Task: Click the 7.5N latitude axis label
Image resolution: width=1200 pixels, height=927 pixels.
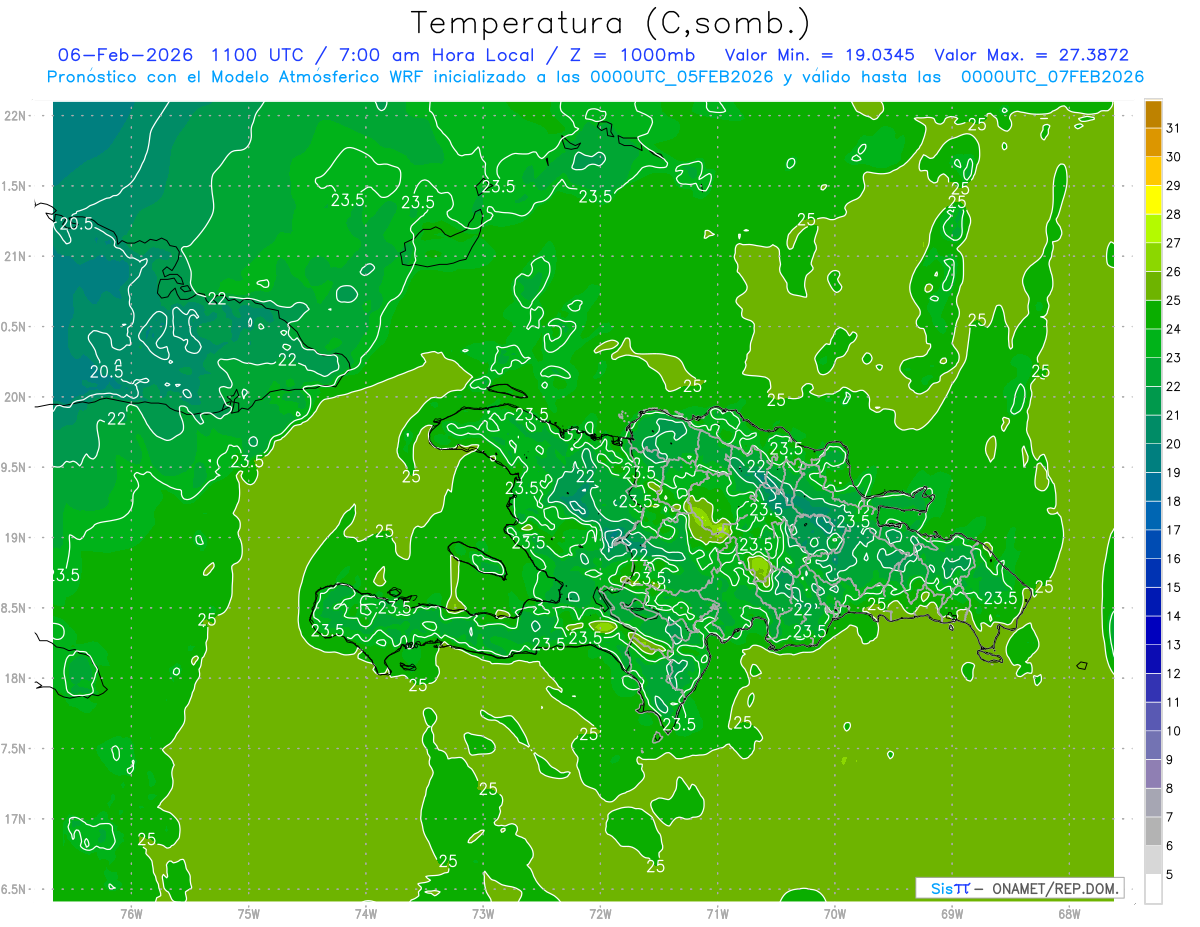Action: coord(15,749)
